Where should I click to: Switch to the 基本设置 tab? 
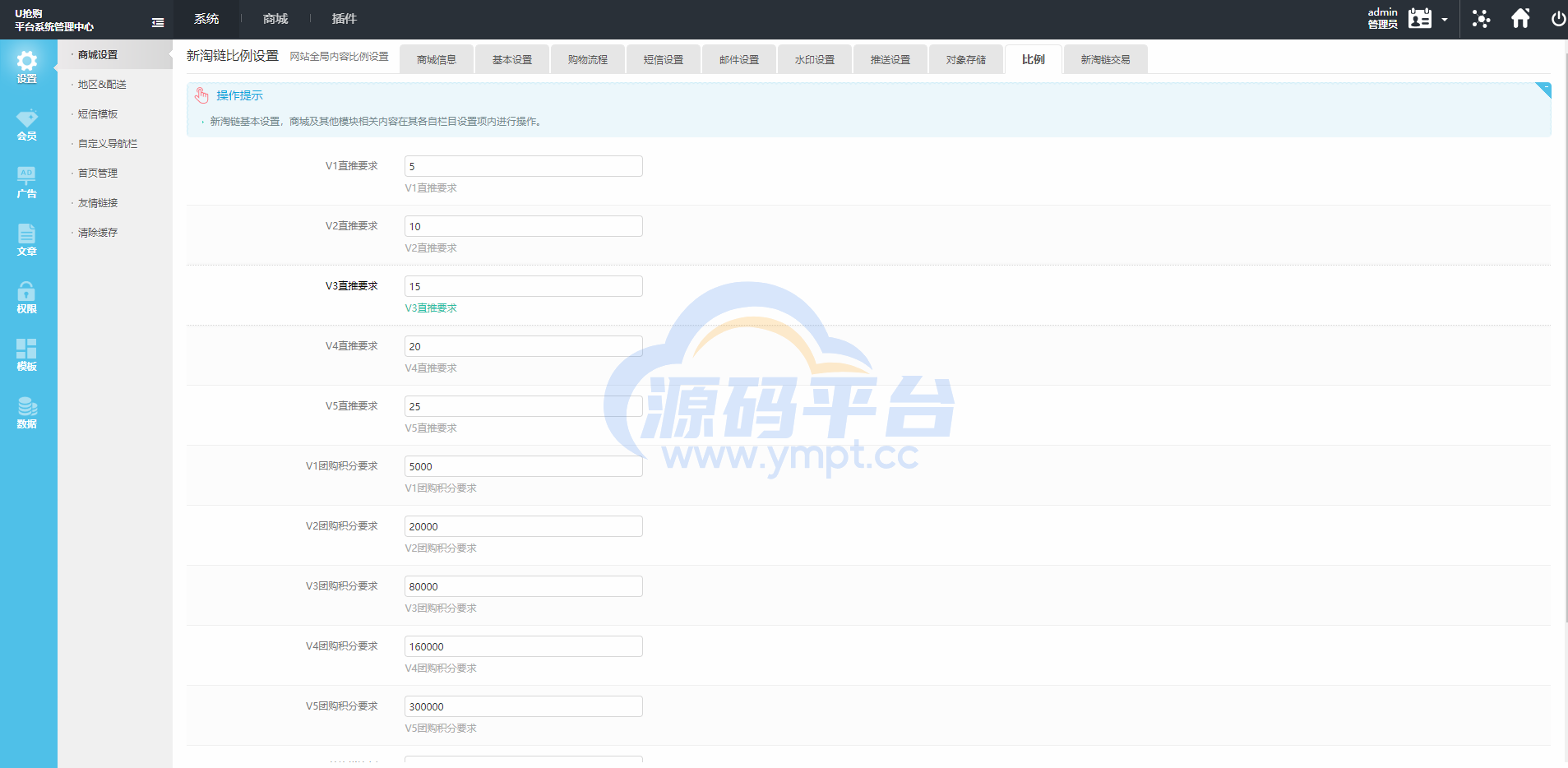click(512, 59)
